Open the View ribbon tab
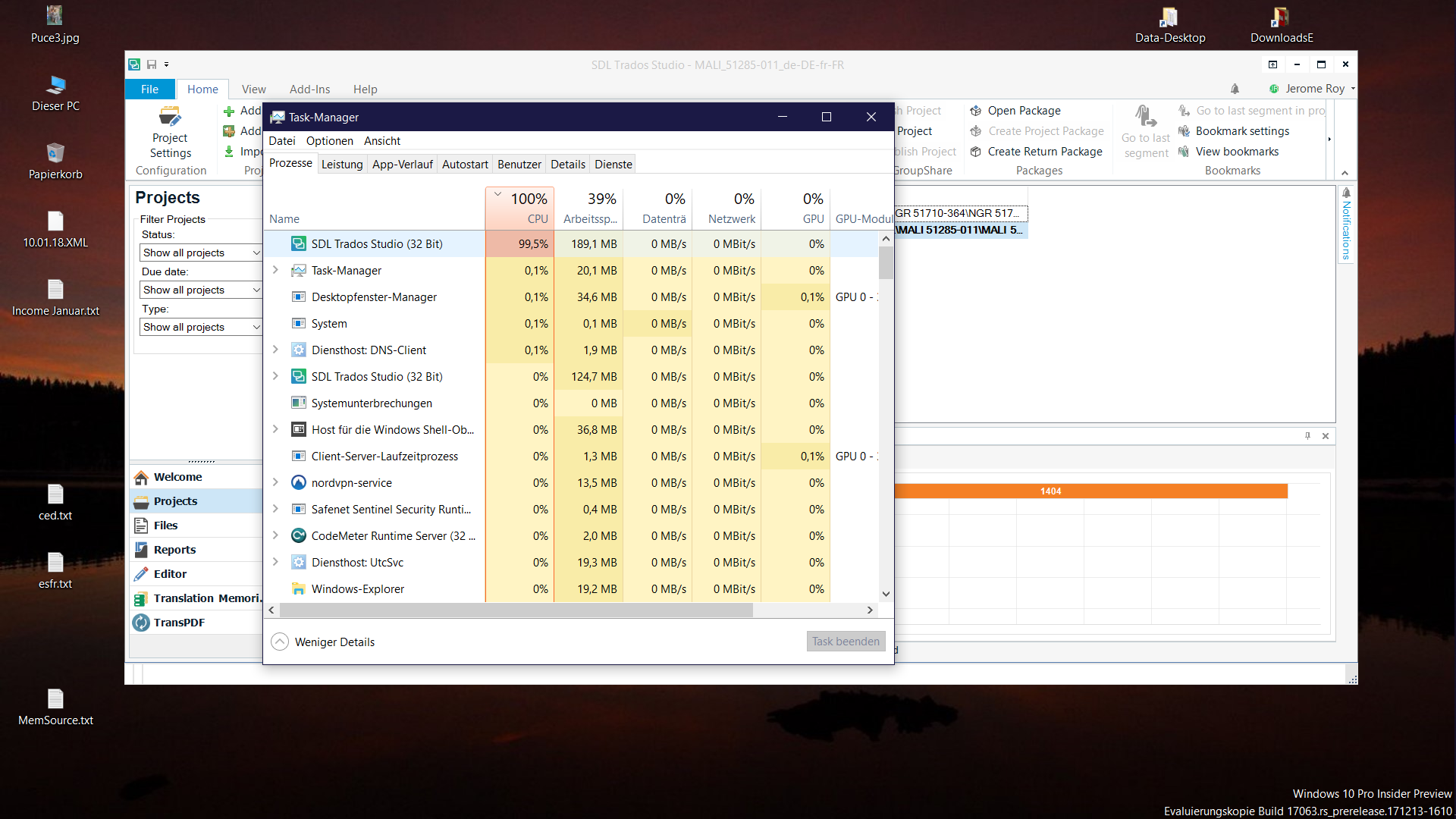This screenshot has height=819, width=1456. click(x=253, y=89)
